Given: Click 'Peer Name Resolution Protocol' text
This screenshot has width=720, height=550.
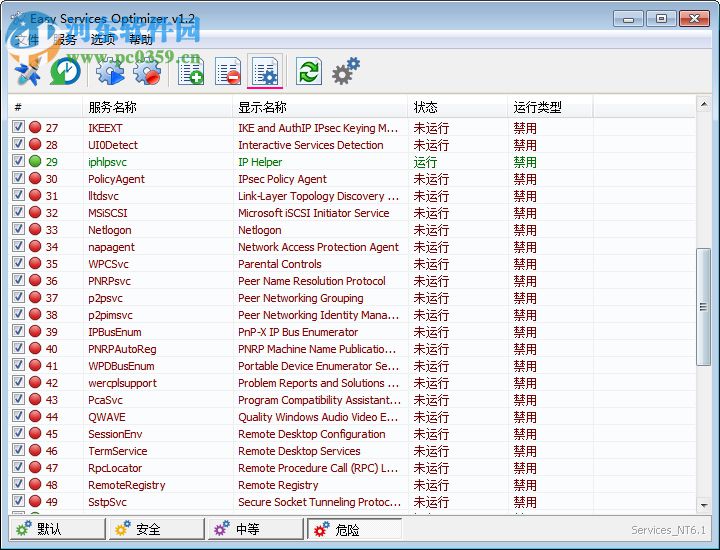Looking at the screenshot, I should (312, 281).
